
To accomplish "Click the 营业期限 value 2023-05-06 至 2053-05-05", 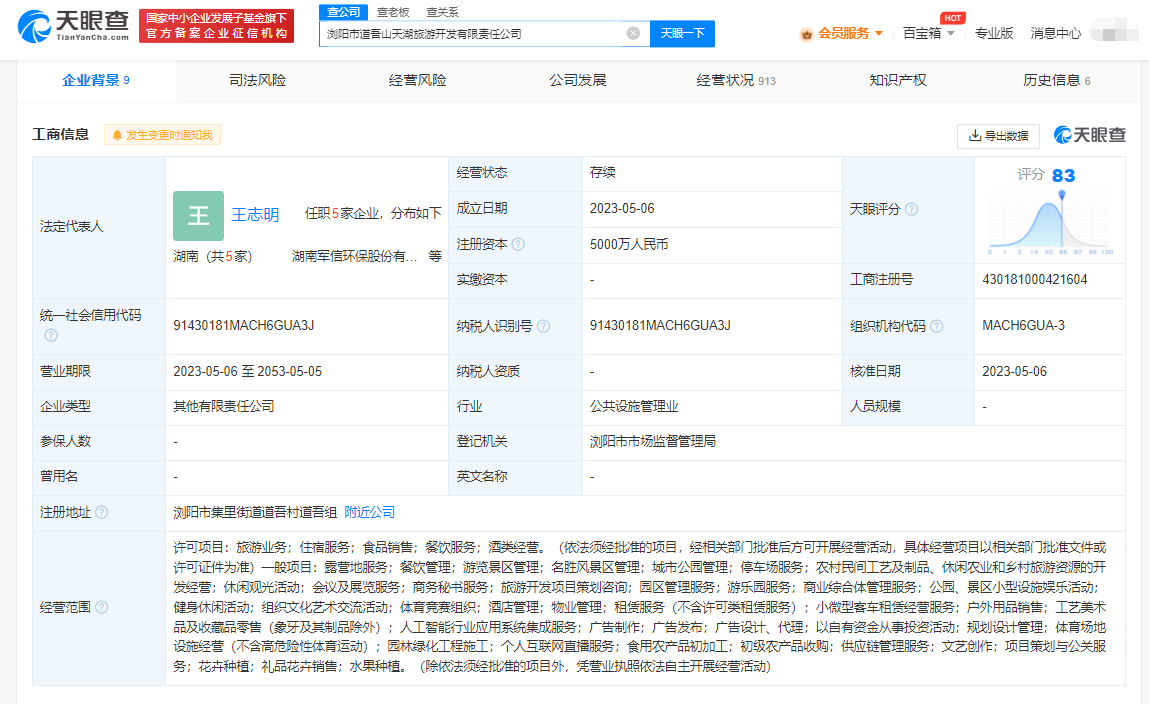I will click(x=248, y=371).
